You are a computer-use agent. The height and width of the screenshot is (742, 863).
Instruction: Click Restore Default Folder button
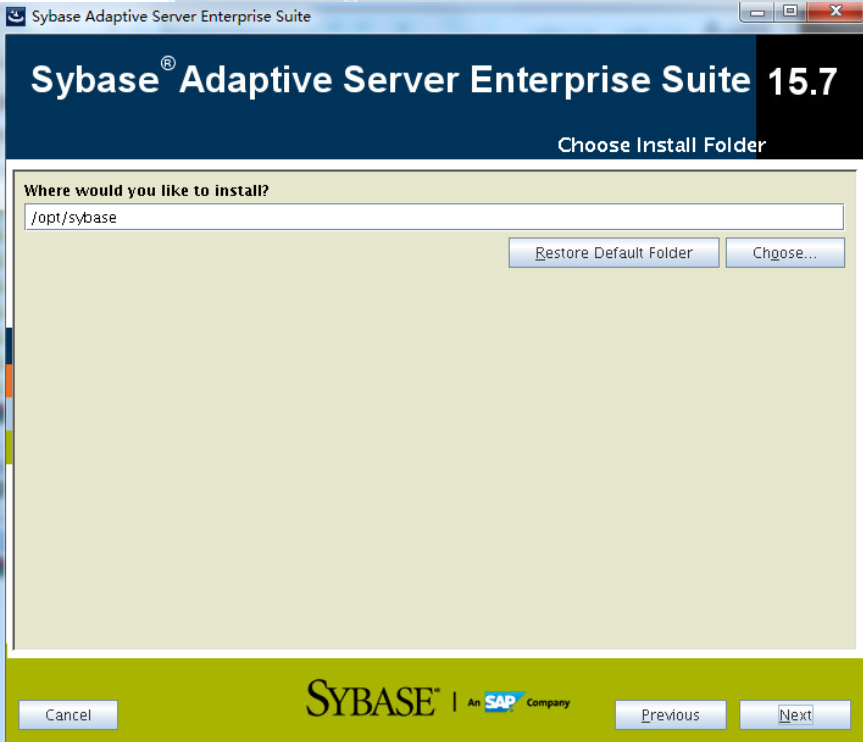(x=614, y=253)
